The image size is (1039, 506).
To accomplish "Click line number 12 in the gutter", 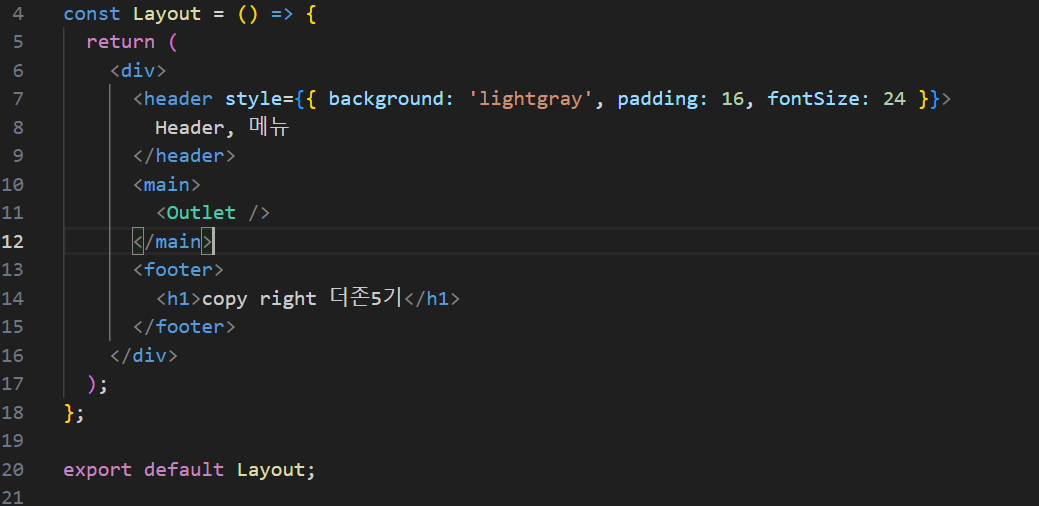I will (x=13, y=241).
